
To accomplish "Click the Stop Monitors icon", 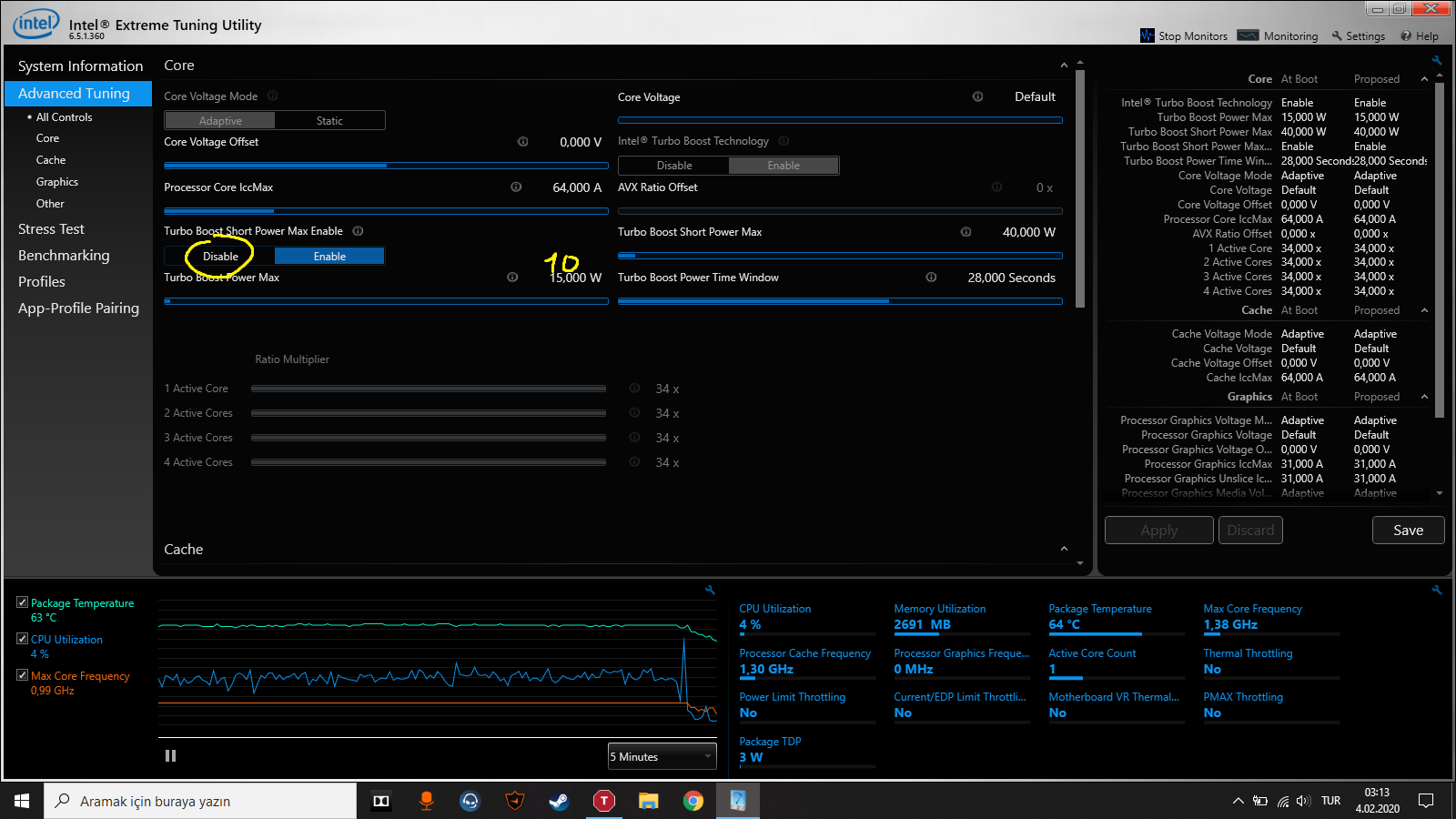I will click(x=1147, y=35).
